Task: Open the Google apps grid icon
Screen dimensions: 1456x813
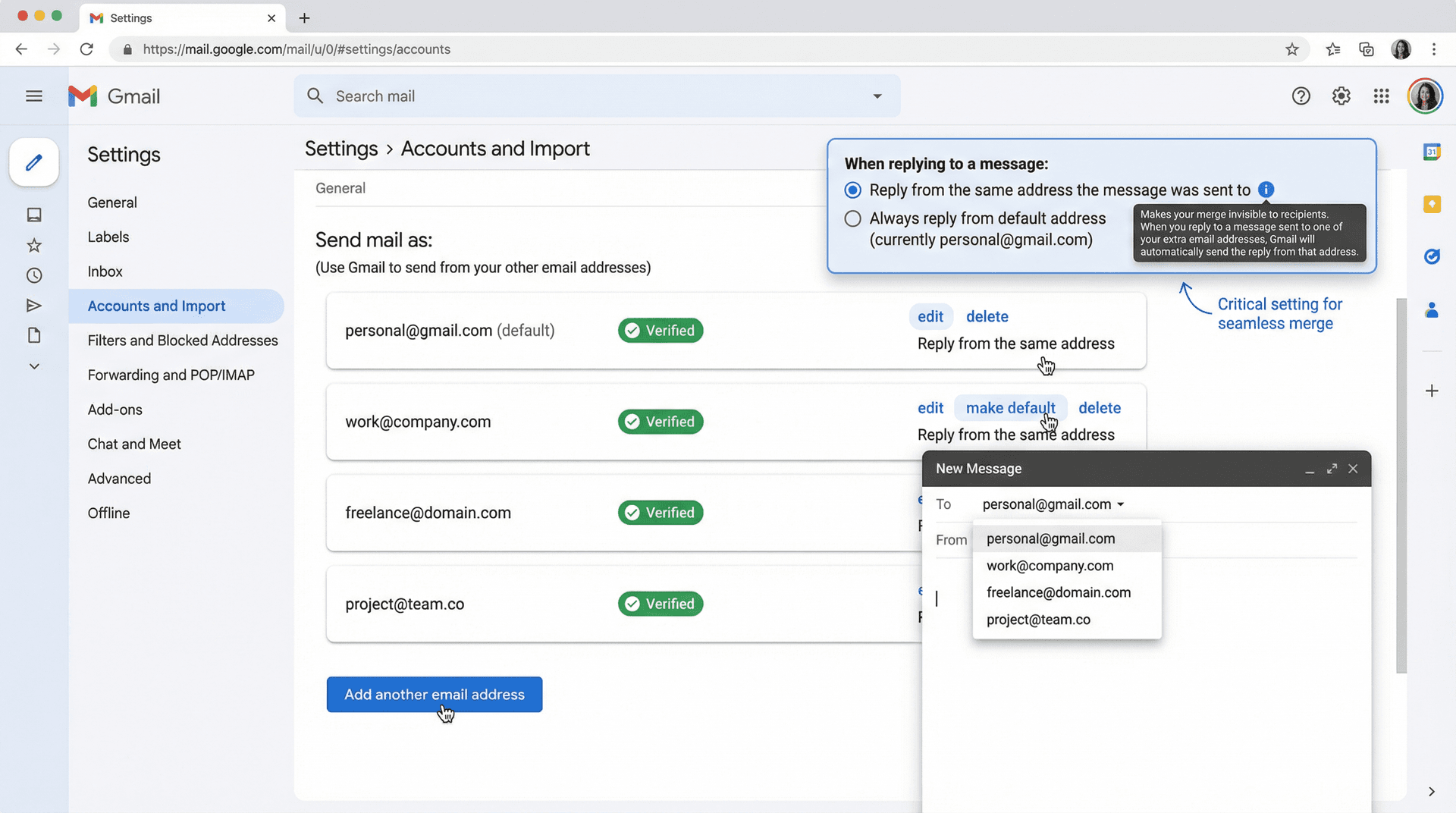Action: (1380, 96)
